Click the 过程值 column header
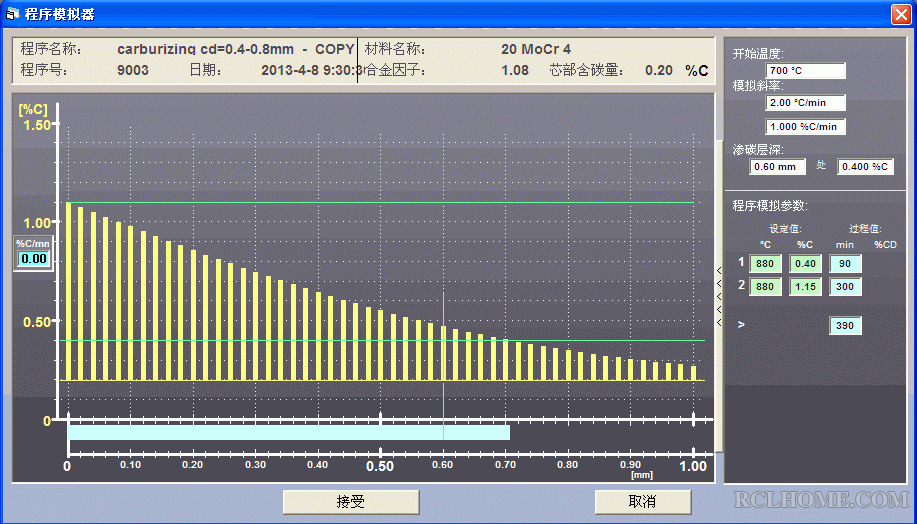Screen dimensions: 917x524 coord(865,229)
